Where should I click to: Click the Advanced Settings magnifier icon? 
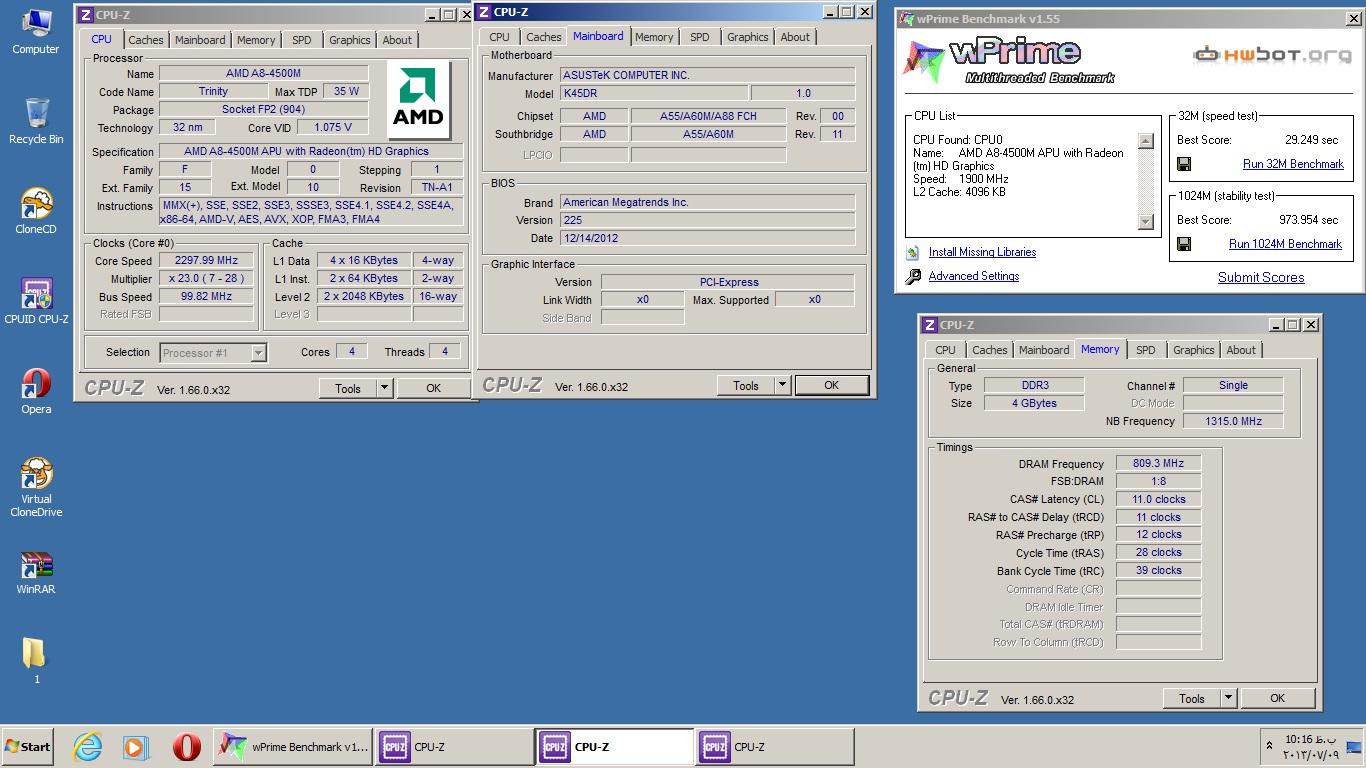(x=912, y=277)
